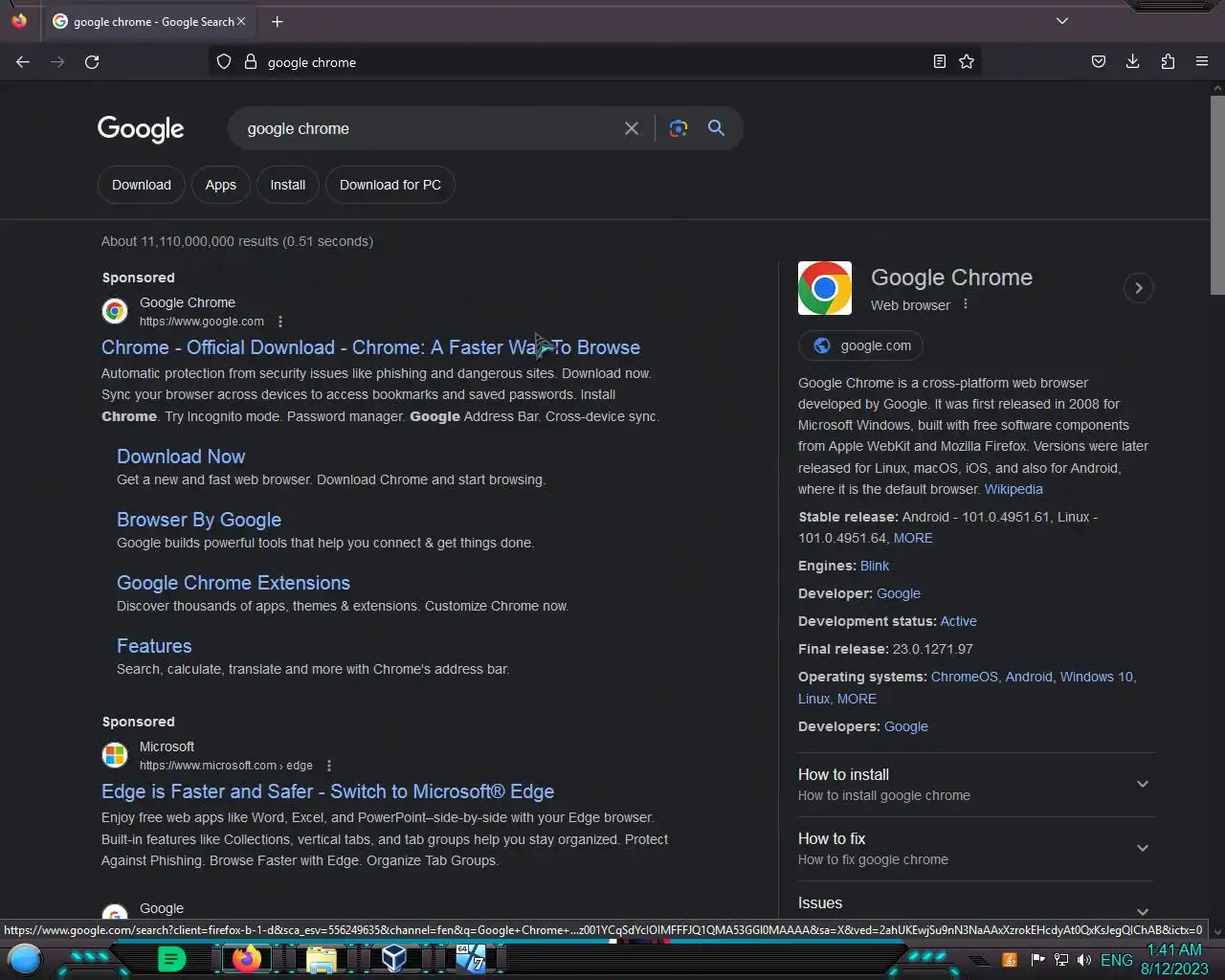Open the tracking protection shield icon
Viewport: 1225px width, 980px height.
tap(224, 61)
